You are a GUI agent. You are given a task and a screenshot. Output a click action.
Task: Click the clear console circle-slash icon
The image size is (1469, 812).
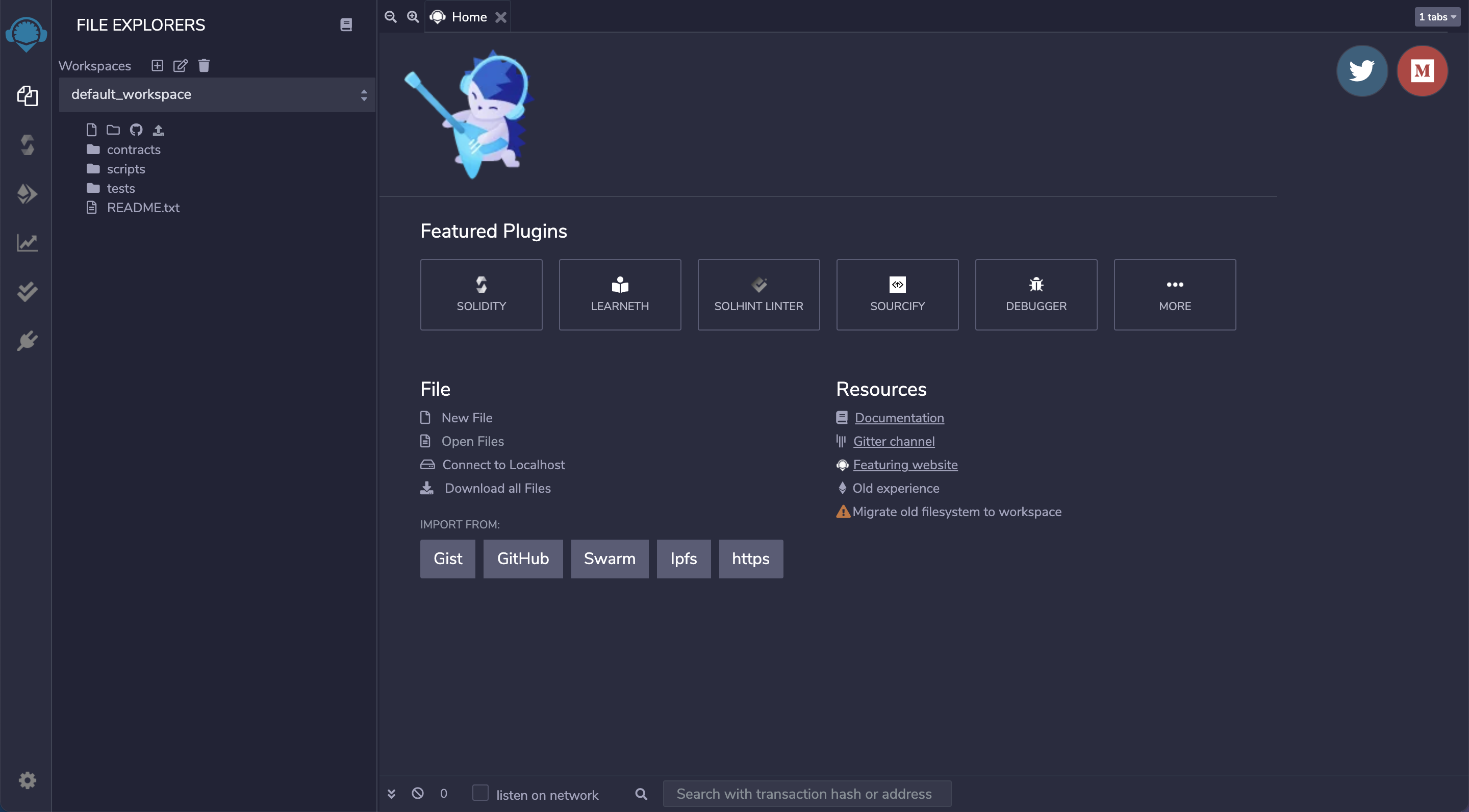click(417, 794)
